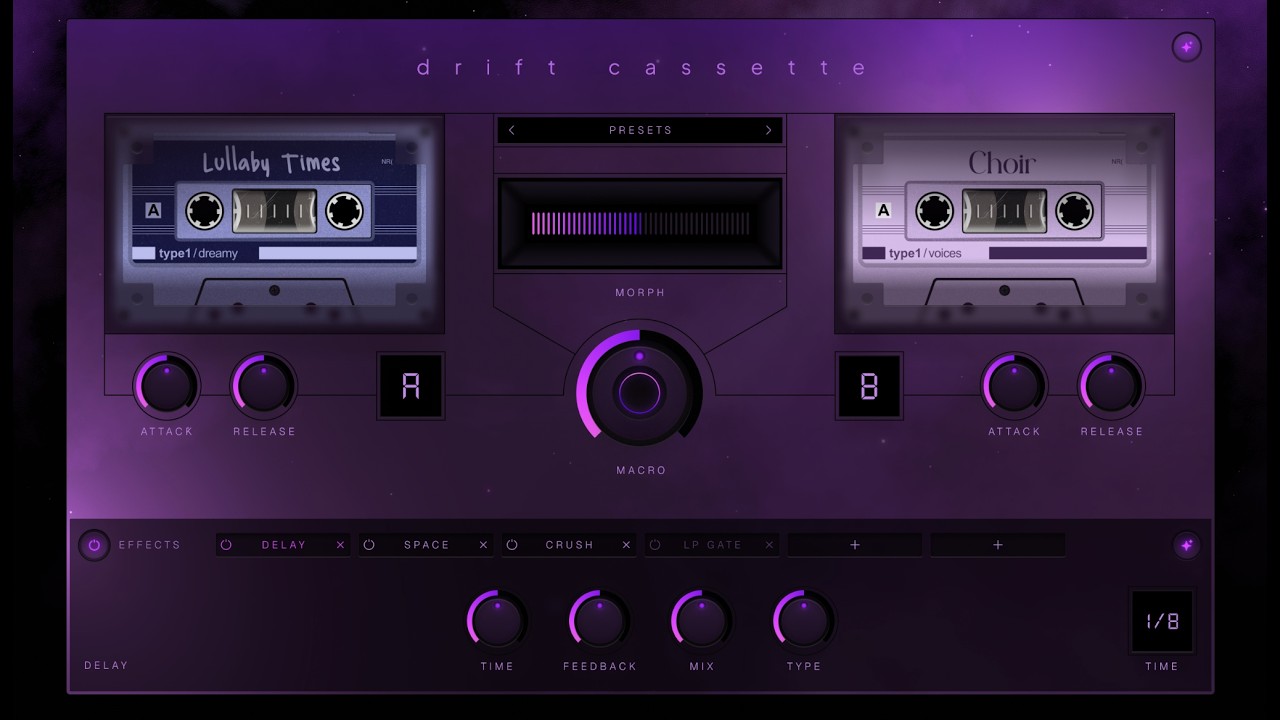Select the LP GATE effect tab

pos(712,545)
